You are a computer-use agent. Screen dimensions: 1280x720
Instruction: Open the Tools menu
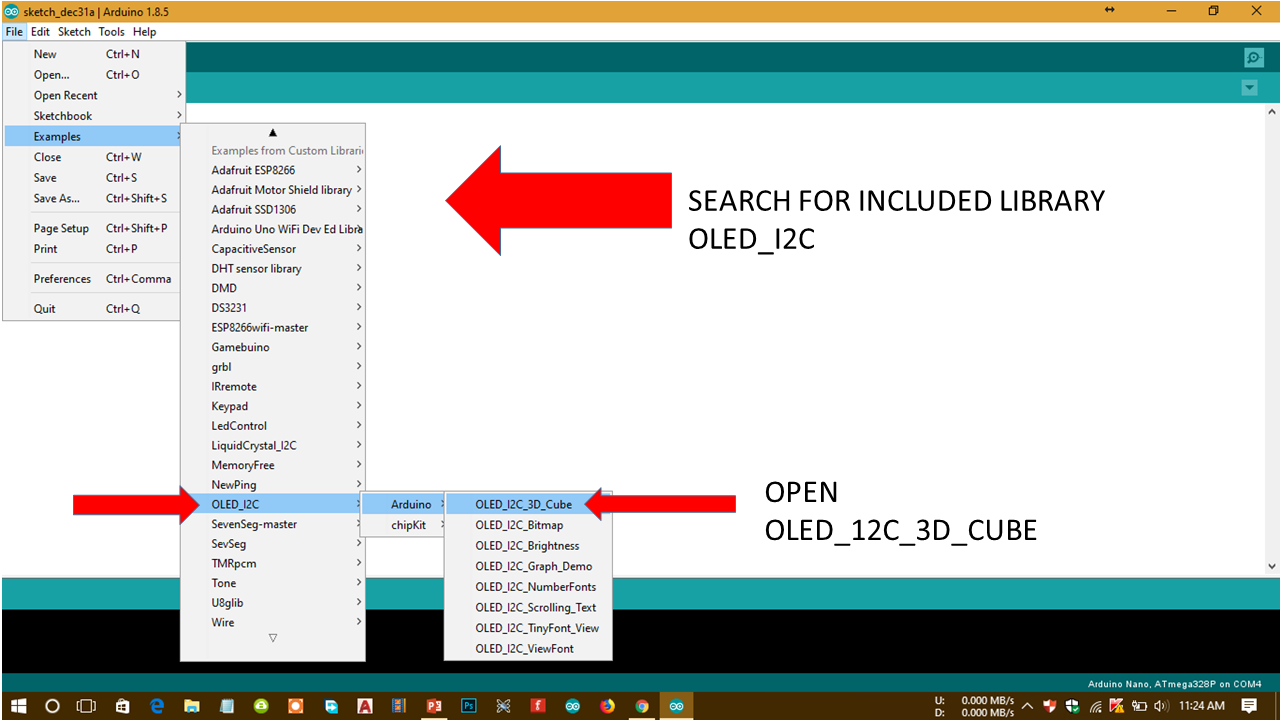[x=111, y=31]
